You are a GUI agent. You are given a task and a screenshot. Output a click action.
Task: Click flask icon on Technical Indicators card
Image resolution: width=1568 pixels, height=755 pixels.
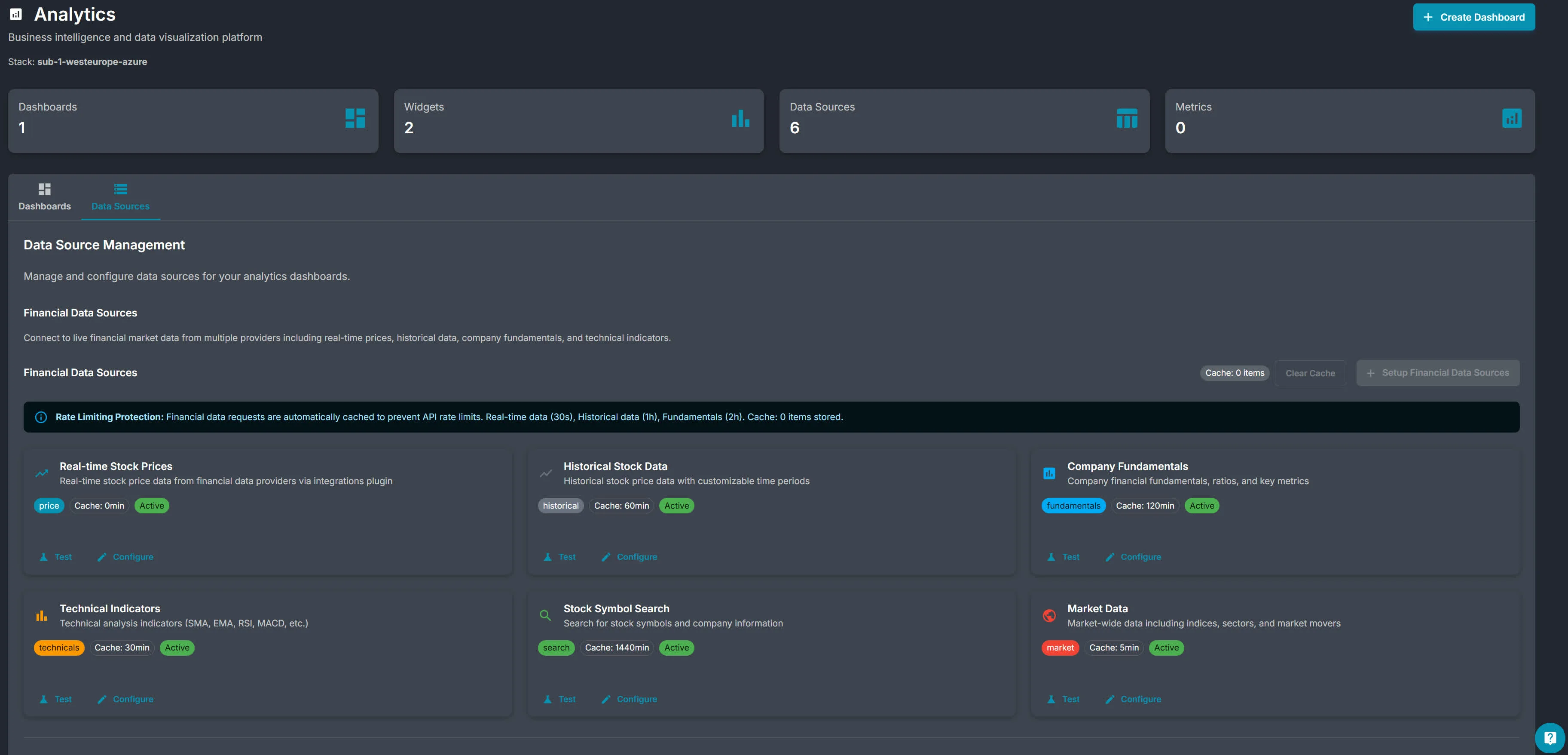[43, 700]
